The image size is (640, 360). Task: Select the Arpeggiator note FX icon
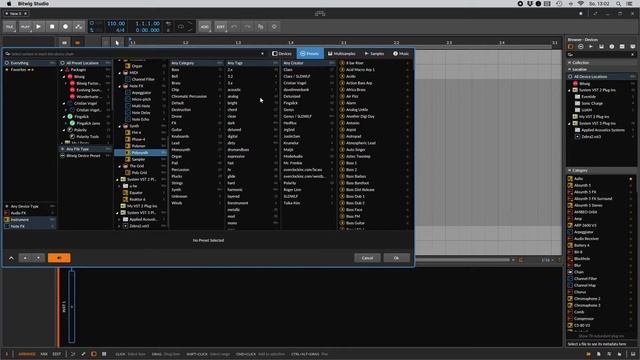point(128,93)
